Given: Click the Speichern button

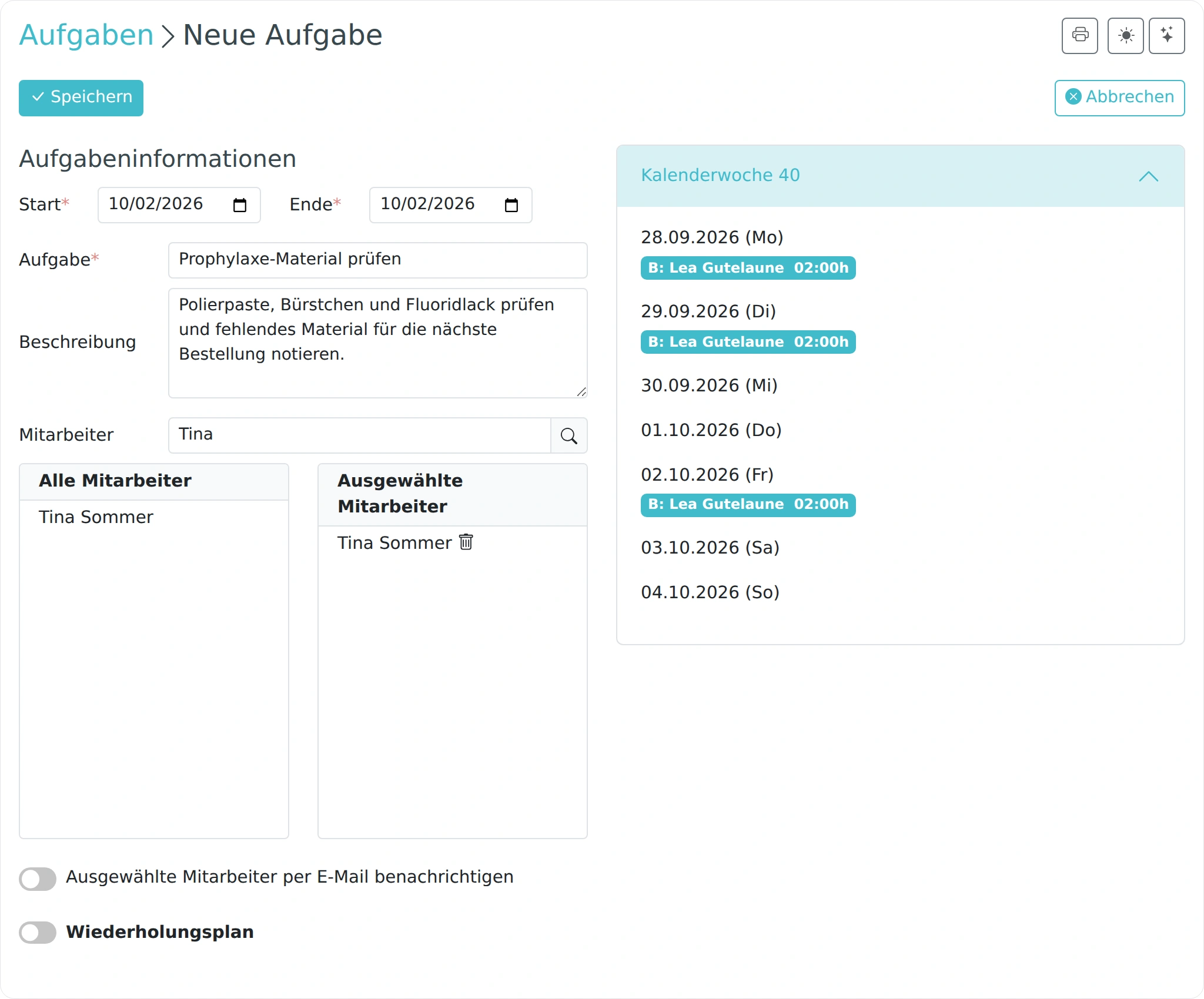Looking at the screenshot, I should click(x=81, y=98).
